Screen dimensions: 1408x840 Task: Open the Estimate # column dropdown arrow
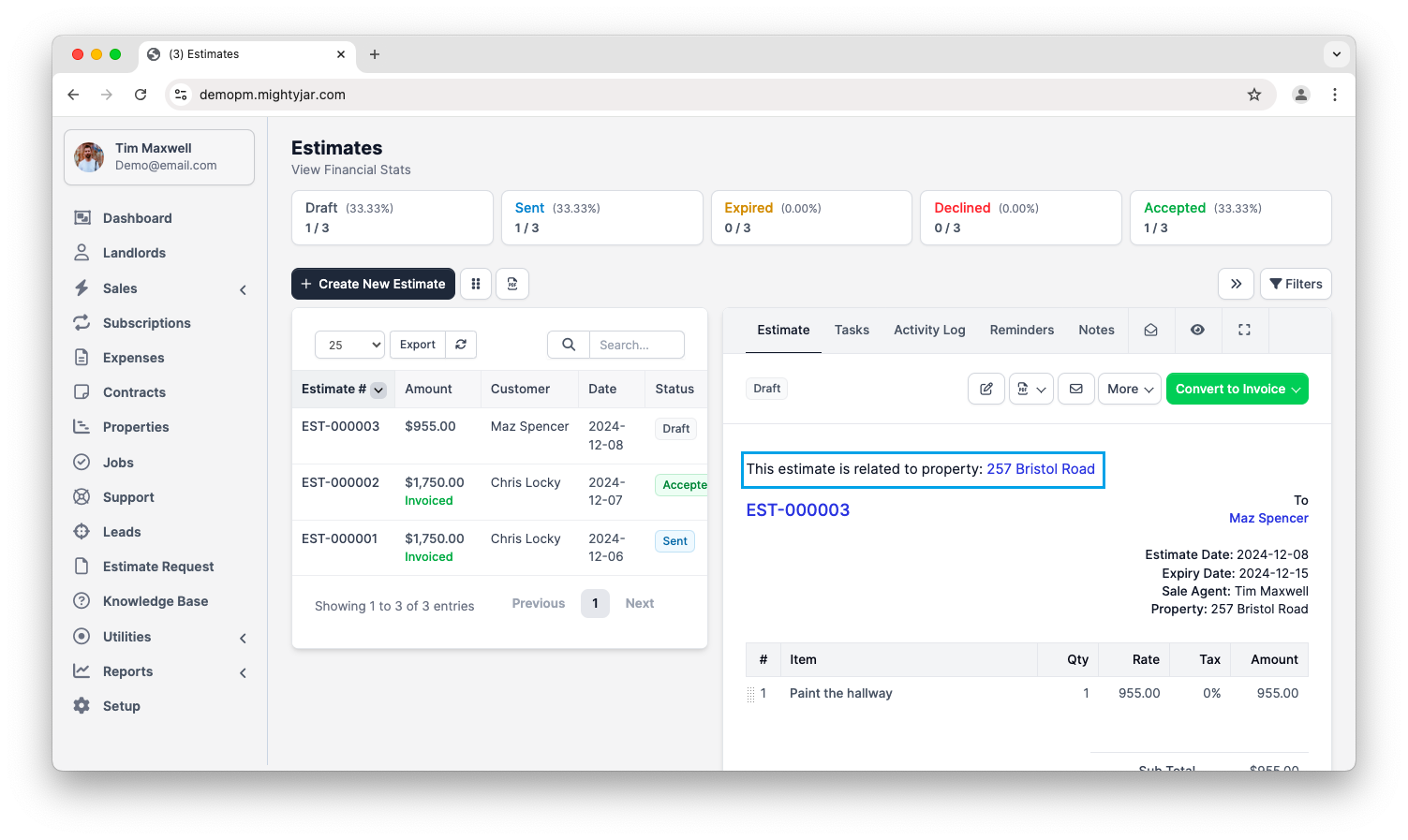tap(378, 391)
